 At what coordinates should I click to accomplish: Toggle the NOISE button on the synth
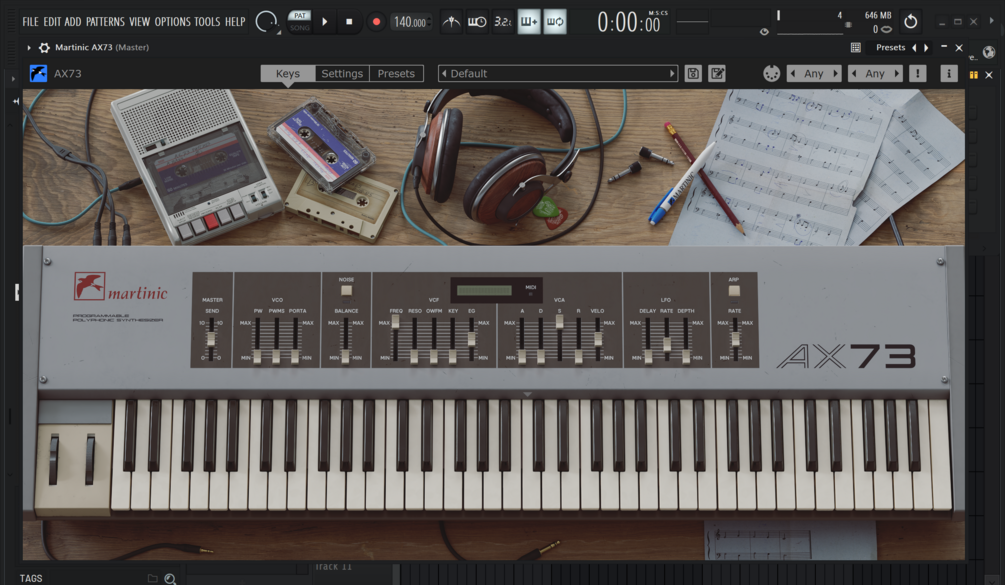coord(346,290)
